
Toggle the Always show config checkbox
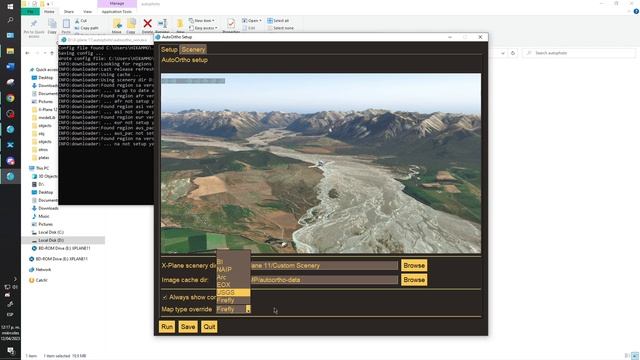[x=165, y=297]
